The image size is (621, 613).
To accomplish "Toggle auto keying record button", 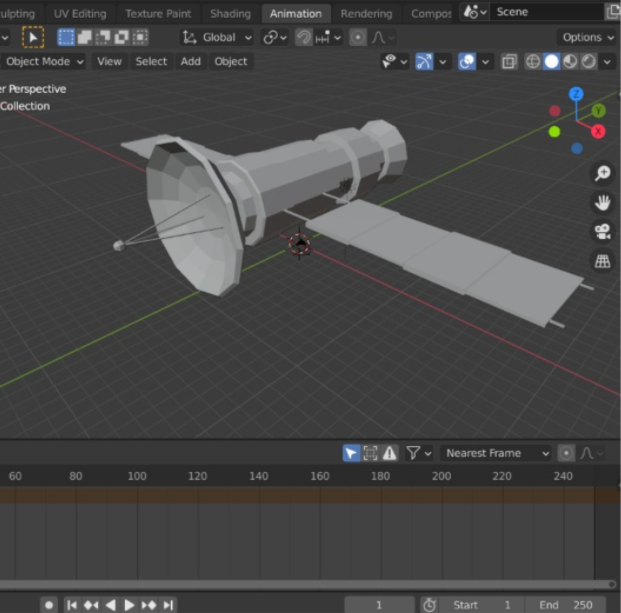I will coord(49,605).
